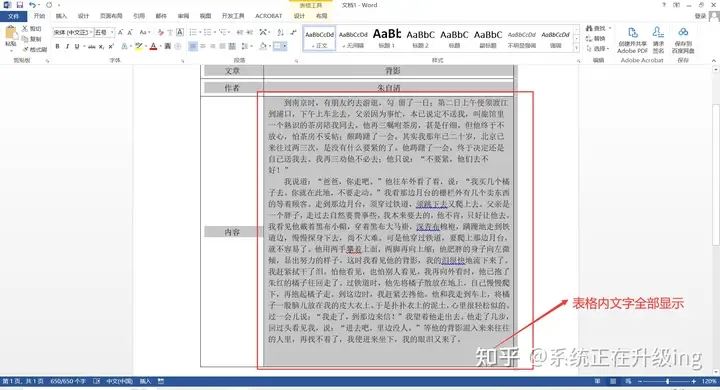Switch to the ACROBAT tab
This screenshot has width=720, height=390.
coord(269,16)
